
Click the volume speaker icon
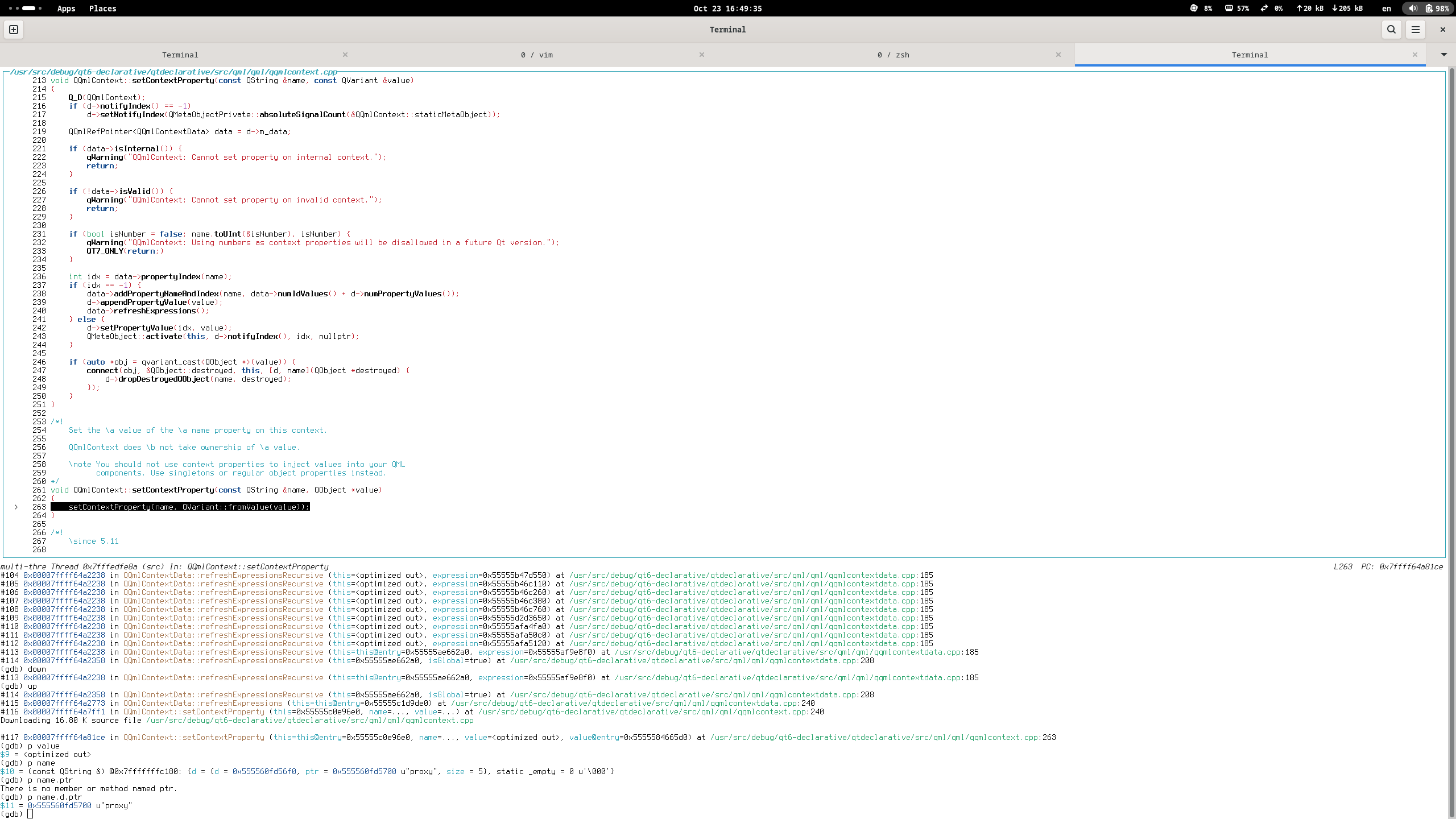1413,9
